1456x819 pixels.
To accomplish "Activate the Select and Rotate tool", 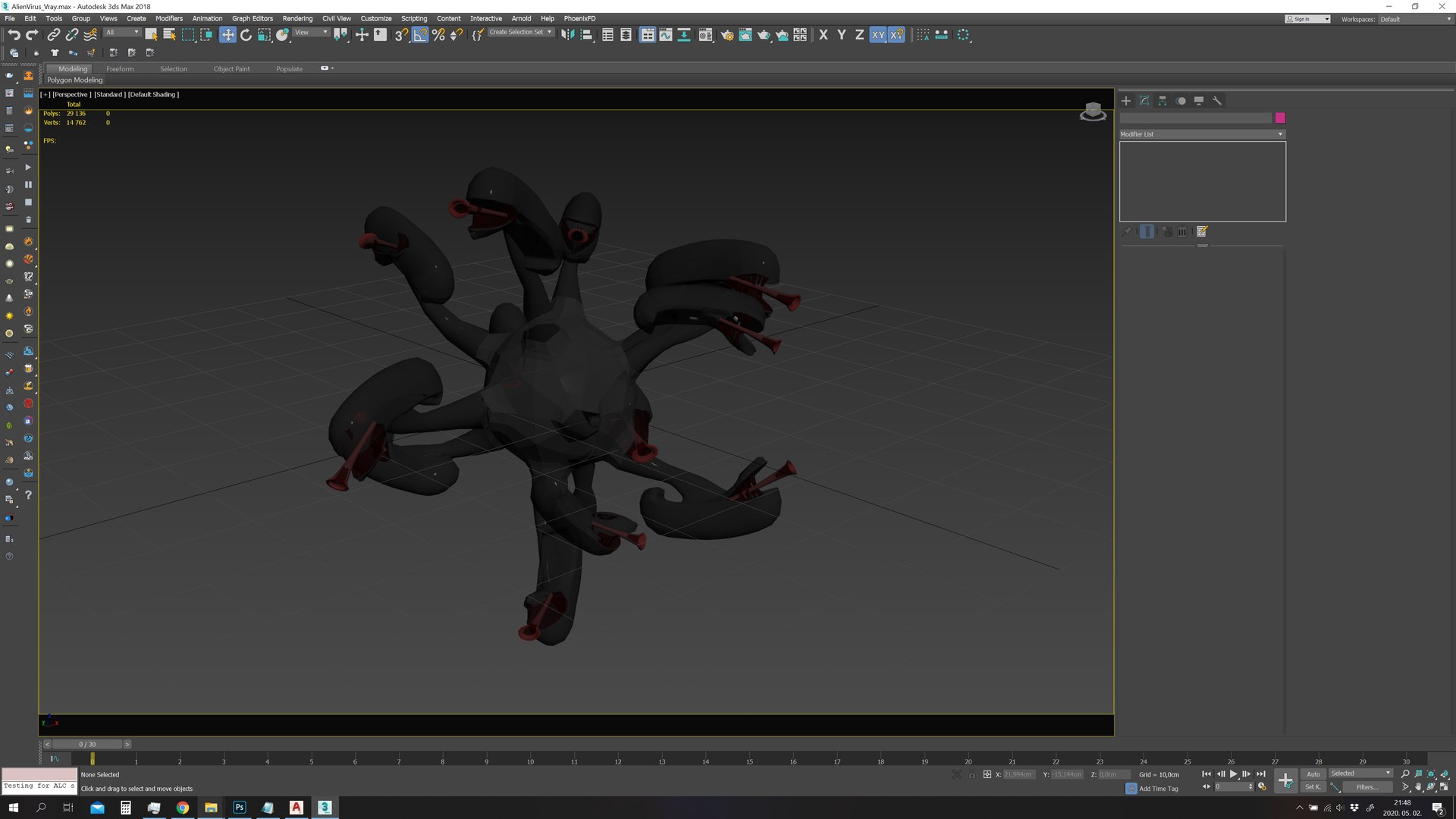I will (x=246, y=35).
